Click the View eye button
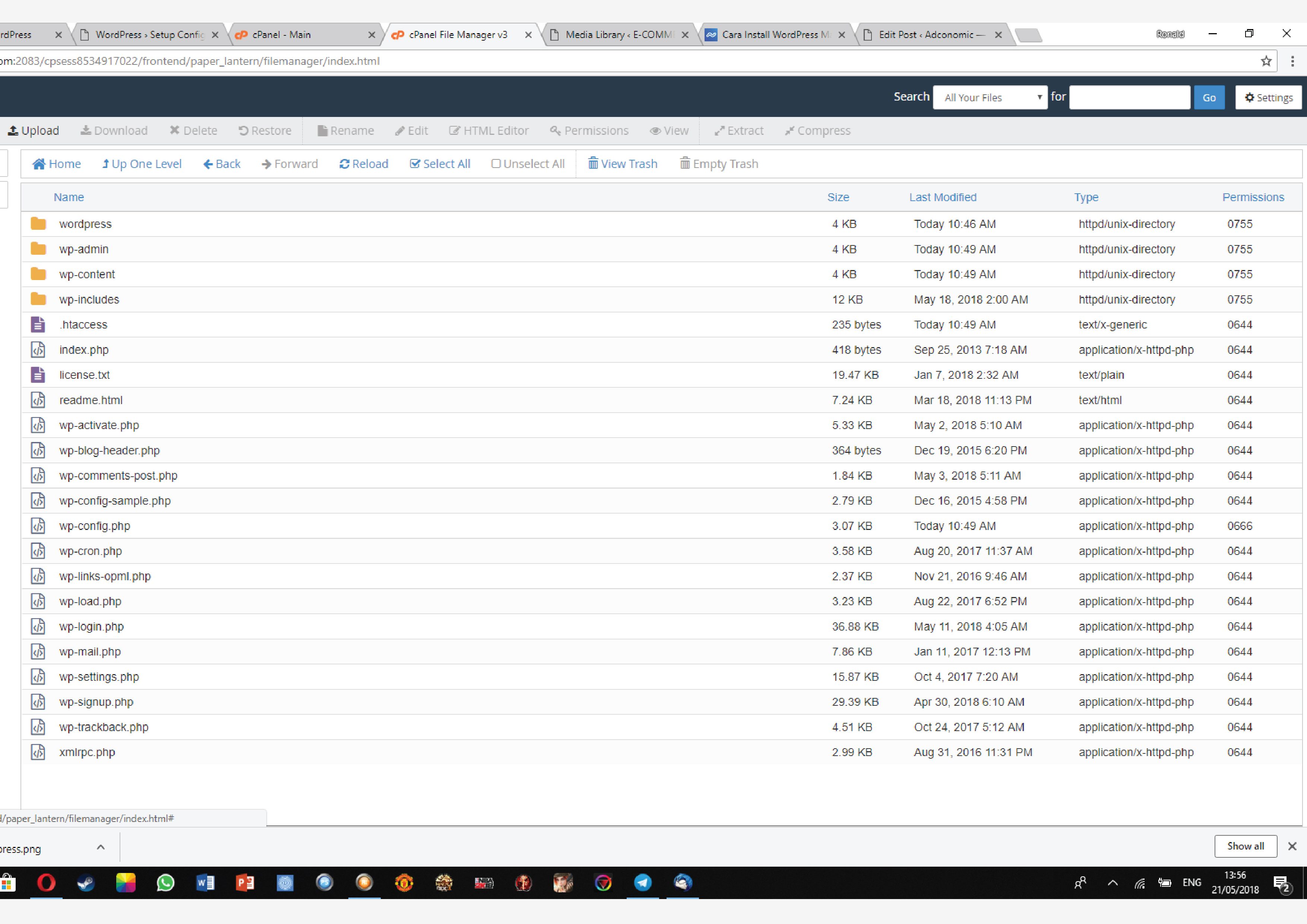The width and height of the screenshot is (1307, 924). pyautogui.click(x=670, y=131)
